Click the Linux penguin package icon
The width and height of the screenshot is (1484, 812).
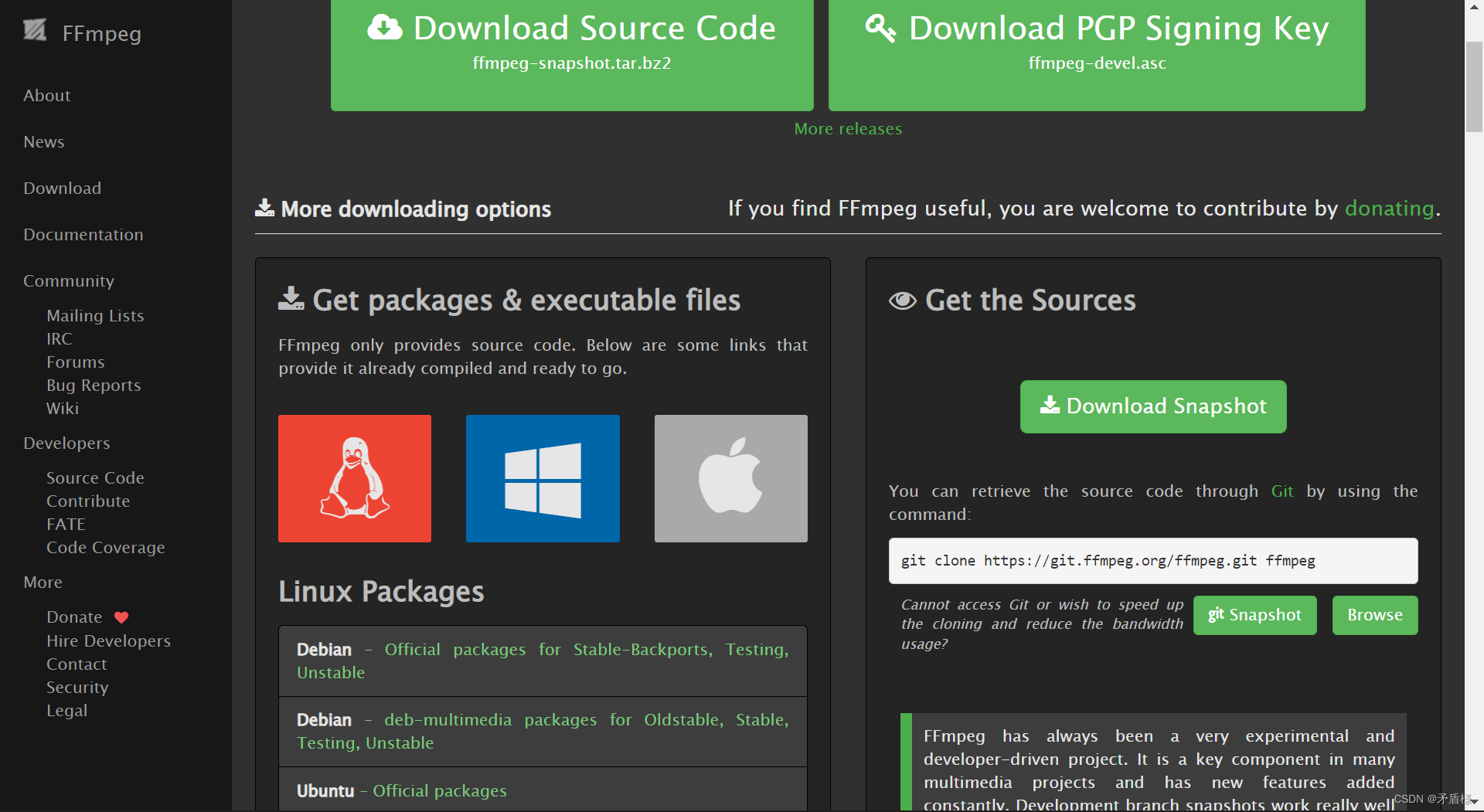pyautogui.click(x=354, y=478)
